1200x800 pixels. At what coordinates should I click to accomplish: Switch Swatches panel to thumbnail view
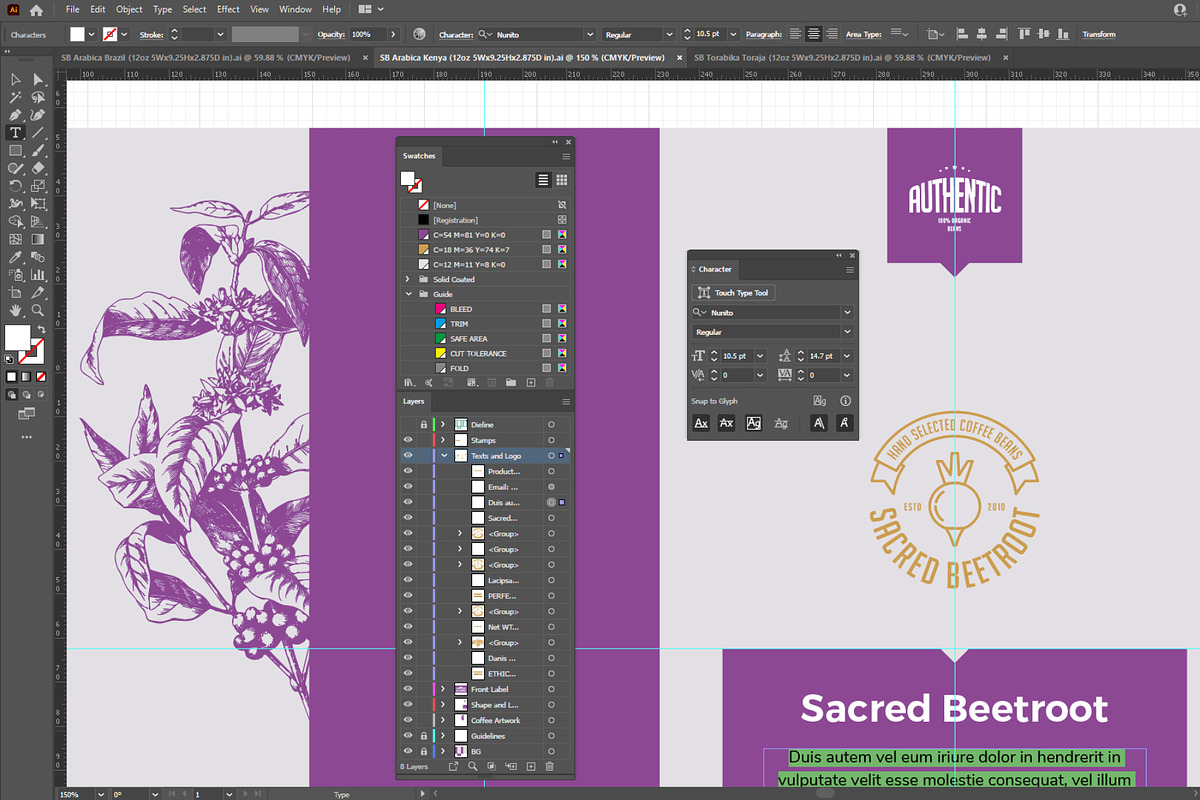562,180
